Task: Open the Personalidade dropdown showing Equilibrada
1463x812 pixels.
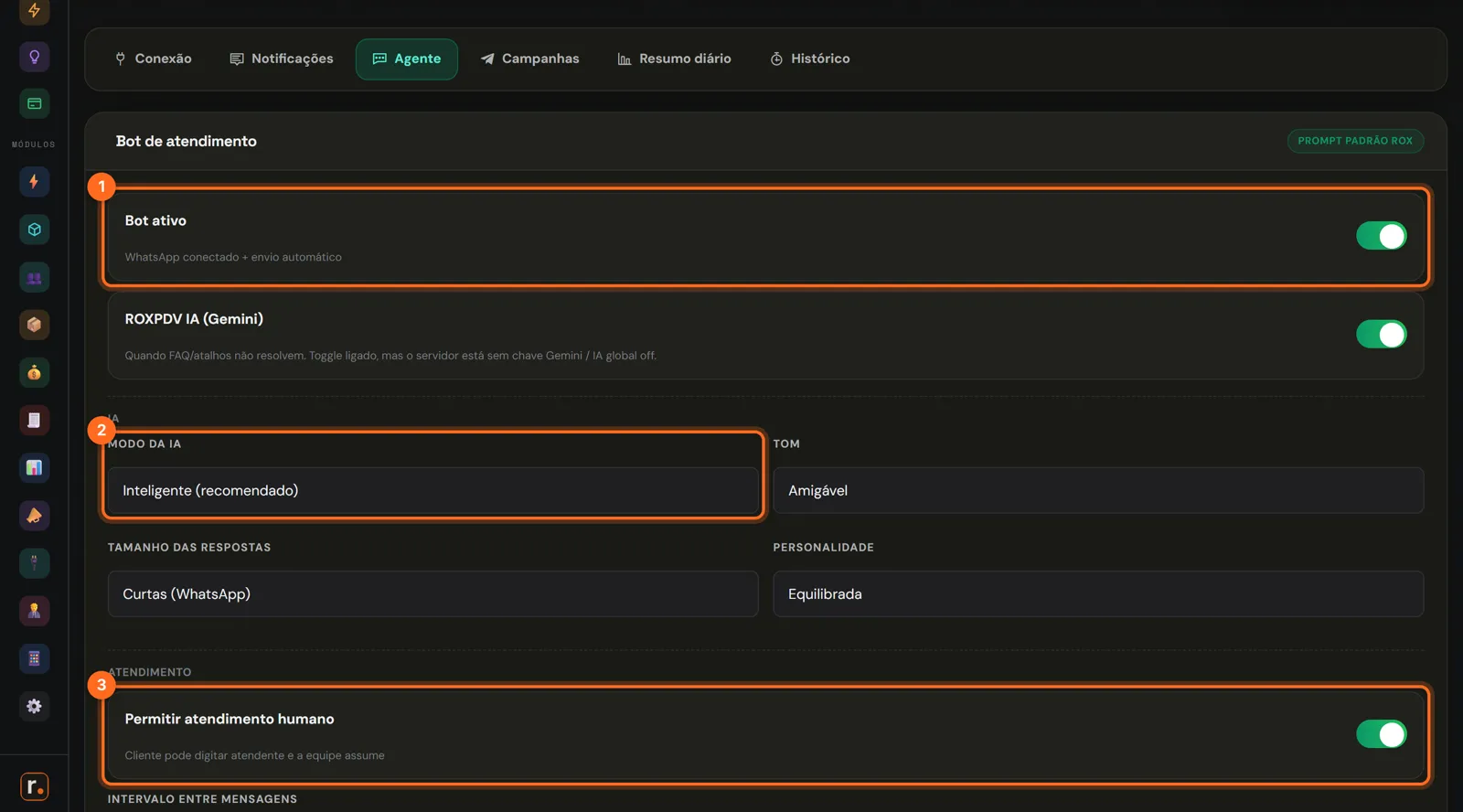Action: pyautogui.click(x=1098, y=593)
